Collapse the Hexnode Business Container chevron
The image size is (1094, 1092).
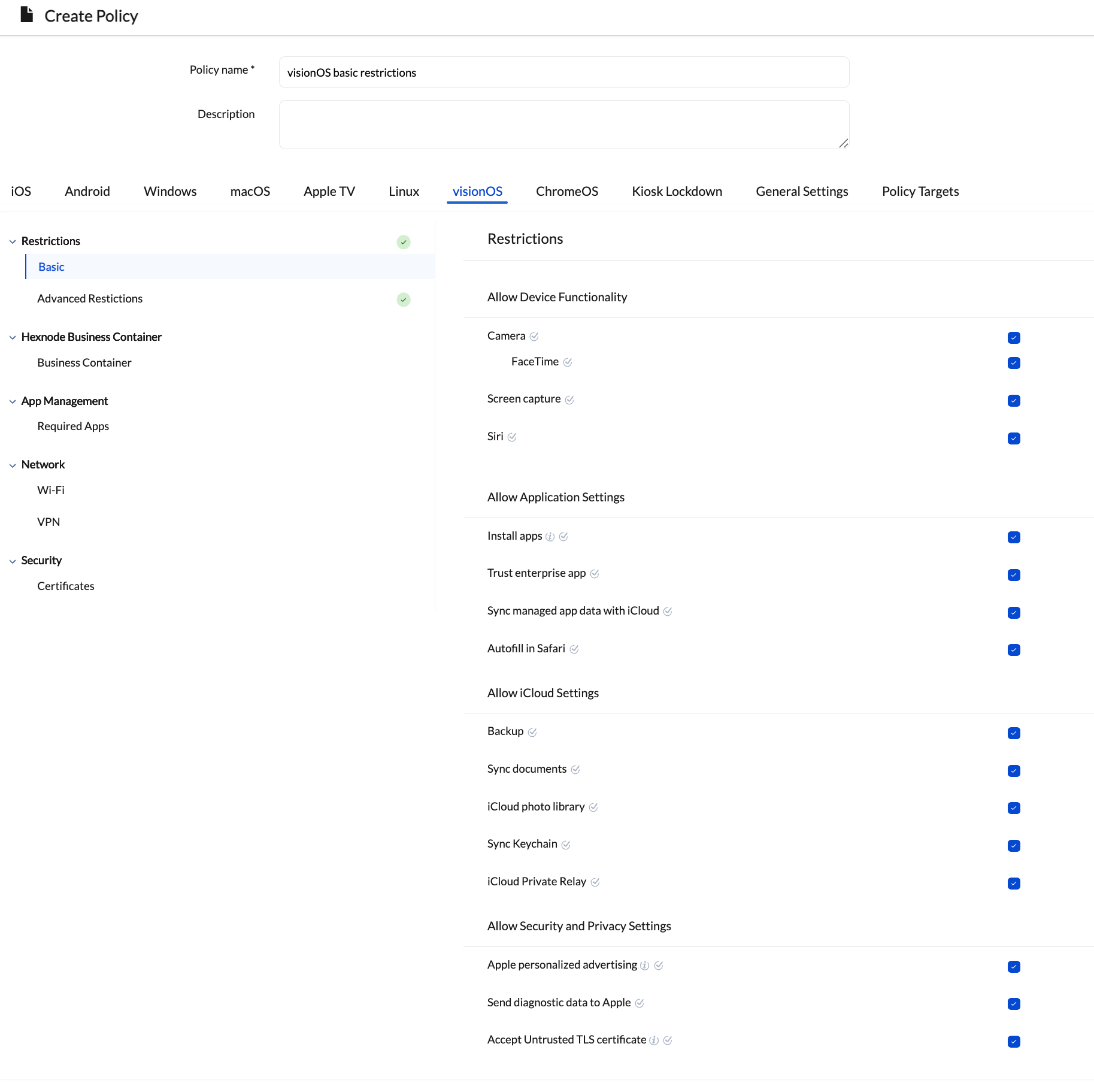click(13, 338)
